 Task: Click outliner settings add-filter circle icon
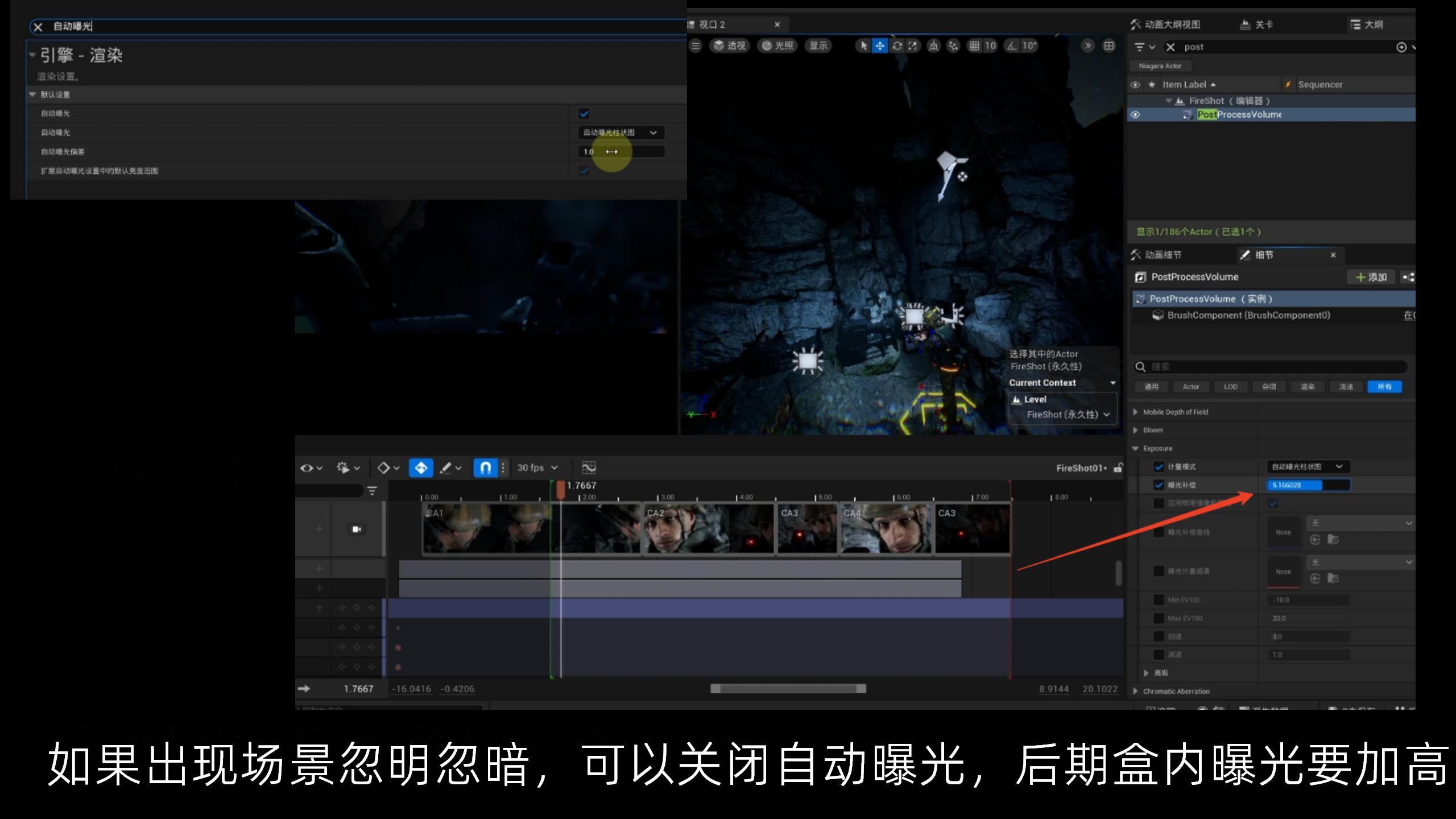coord(1401,47)
